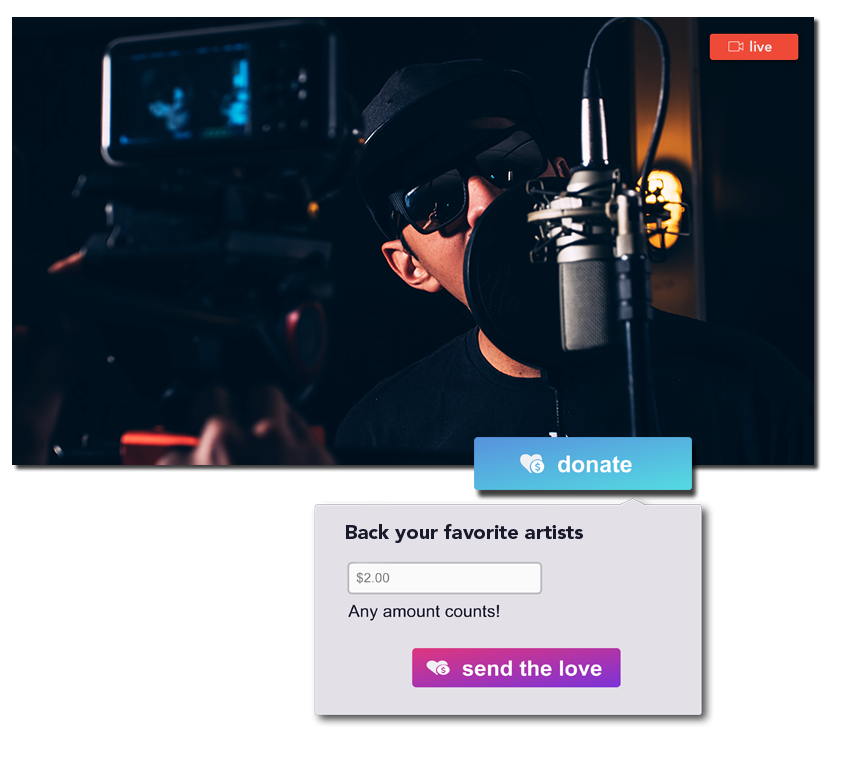850x777 pixels.
Task: Click the send the love button
Action: 516,667
